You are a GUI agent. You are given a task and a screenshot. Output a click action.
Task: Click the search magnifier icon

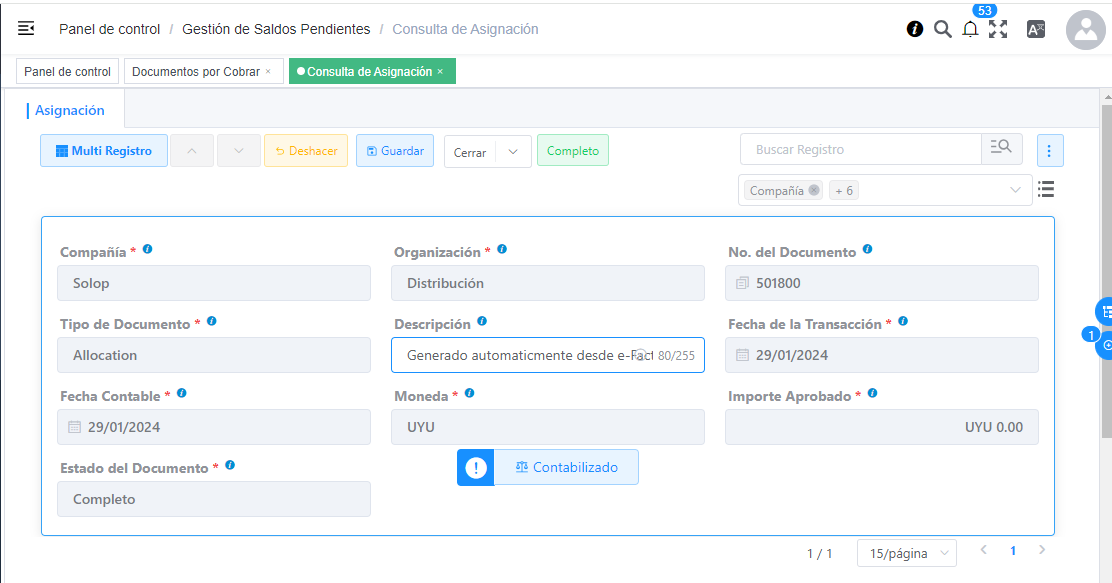pyautogui.click(x=942, y=29)
